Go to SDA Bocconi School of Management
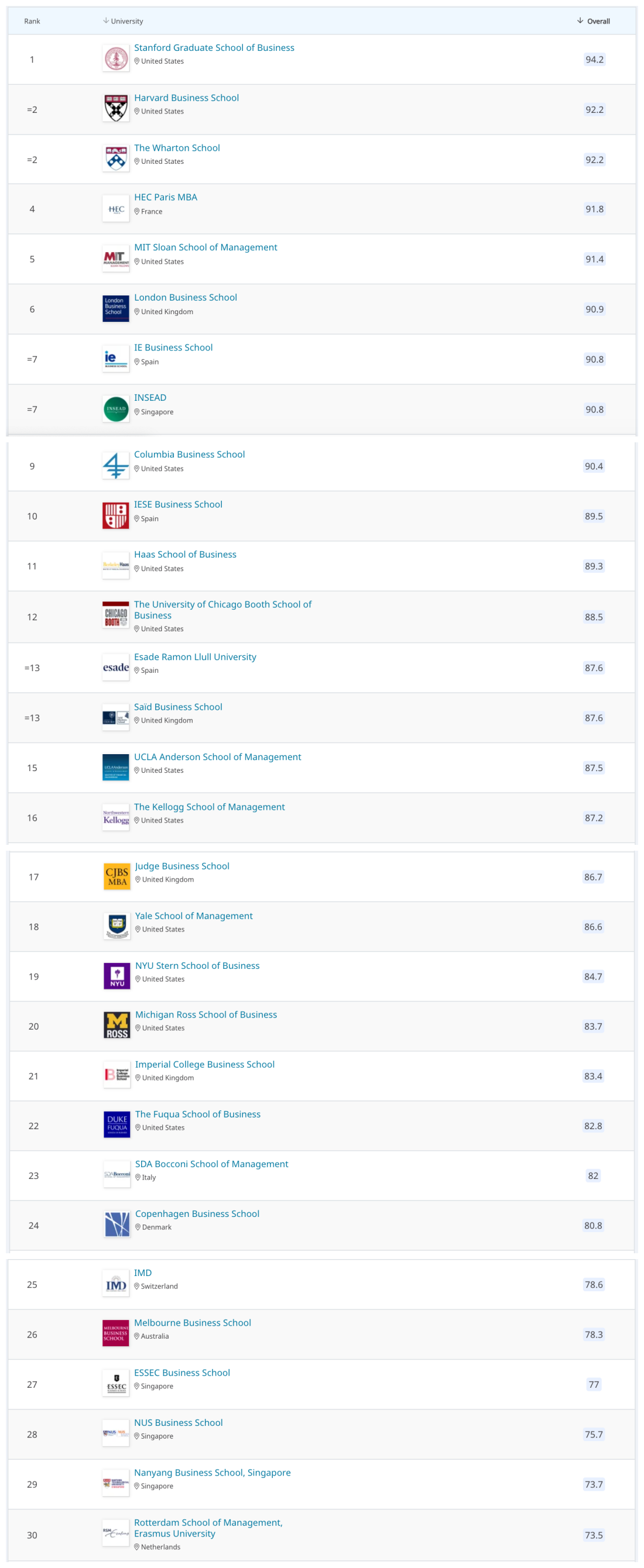 [211, 1164]
